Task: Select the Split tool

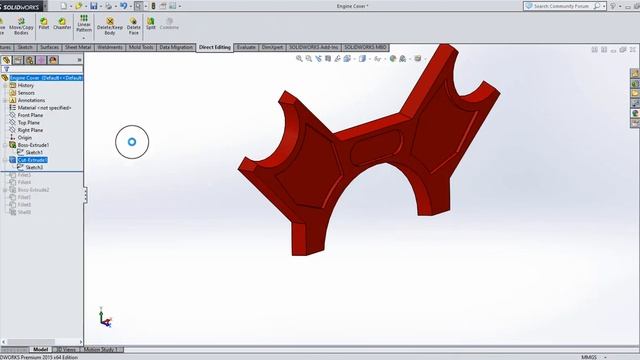Action: click(x=151, y=23)
